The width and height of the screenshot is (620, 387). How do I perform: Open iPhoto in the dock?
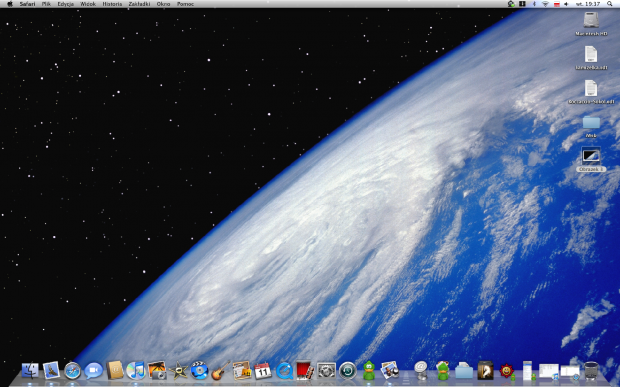157,371
